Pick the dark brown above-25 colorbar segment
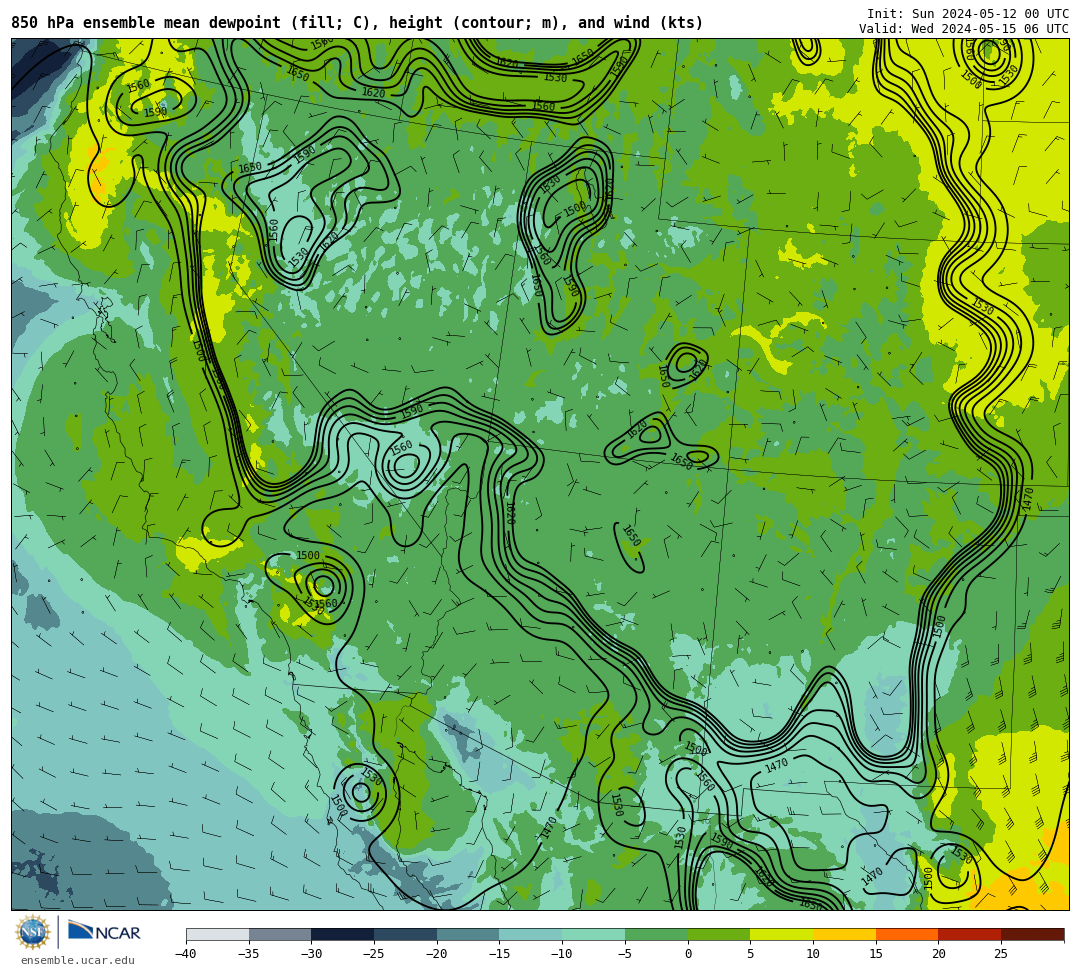The height and width of the screenshot is (973, 1080). [x=1032, y=934]
